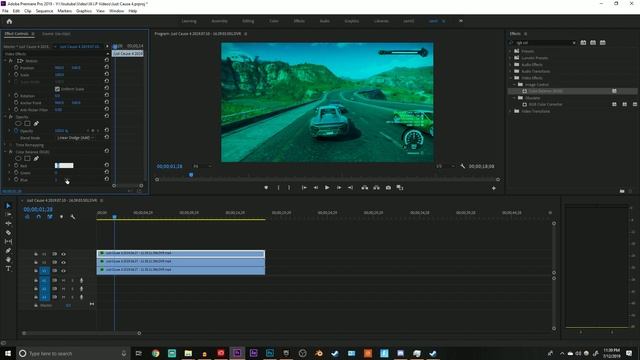
Task: Collapse the Image Control folder
Action: [514, 84]
